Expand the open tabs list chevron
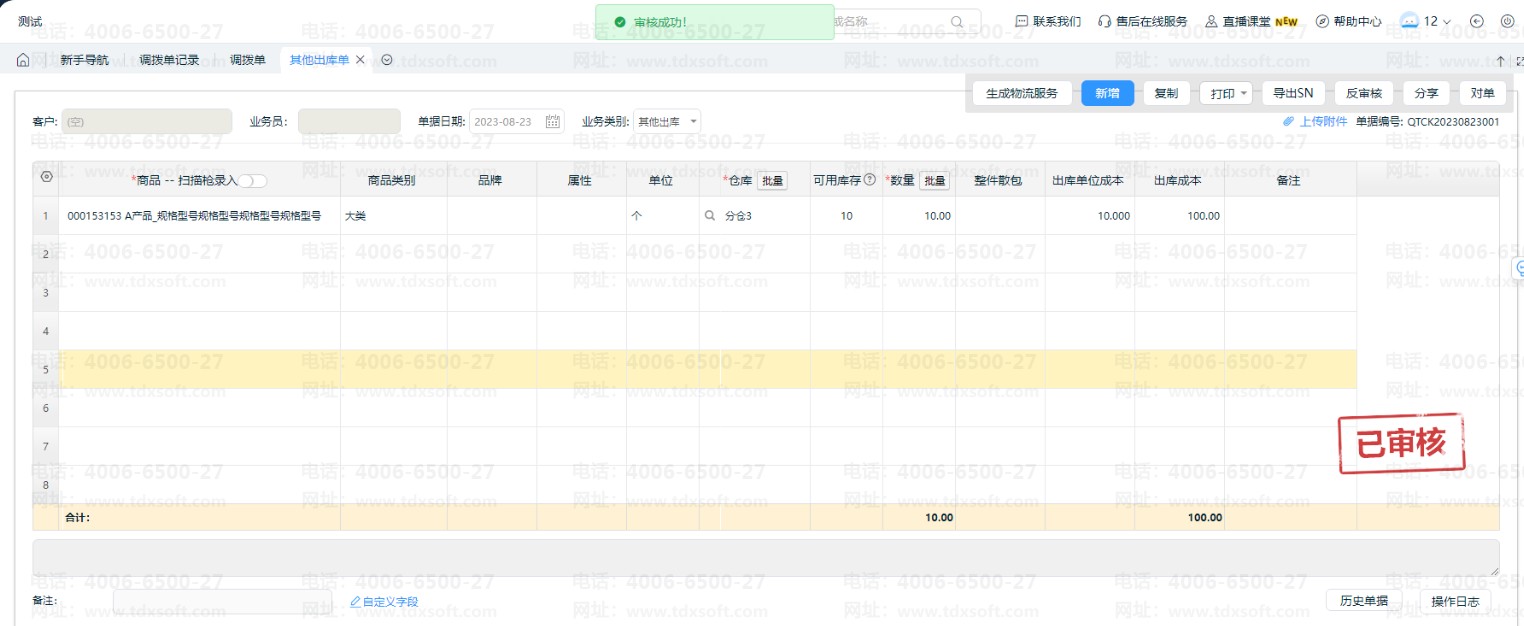Viewport: 1524px width, 626px height. [387, 60]
